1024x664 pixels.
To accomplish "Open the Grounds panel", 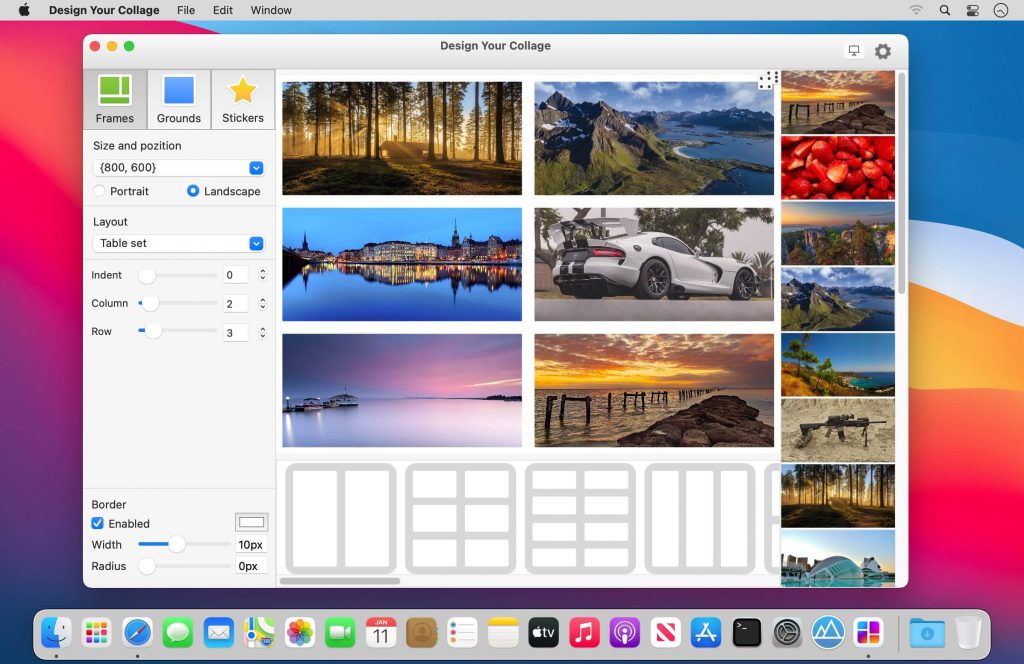I will click(178, 90).
